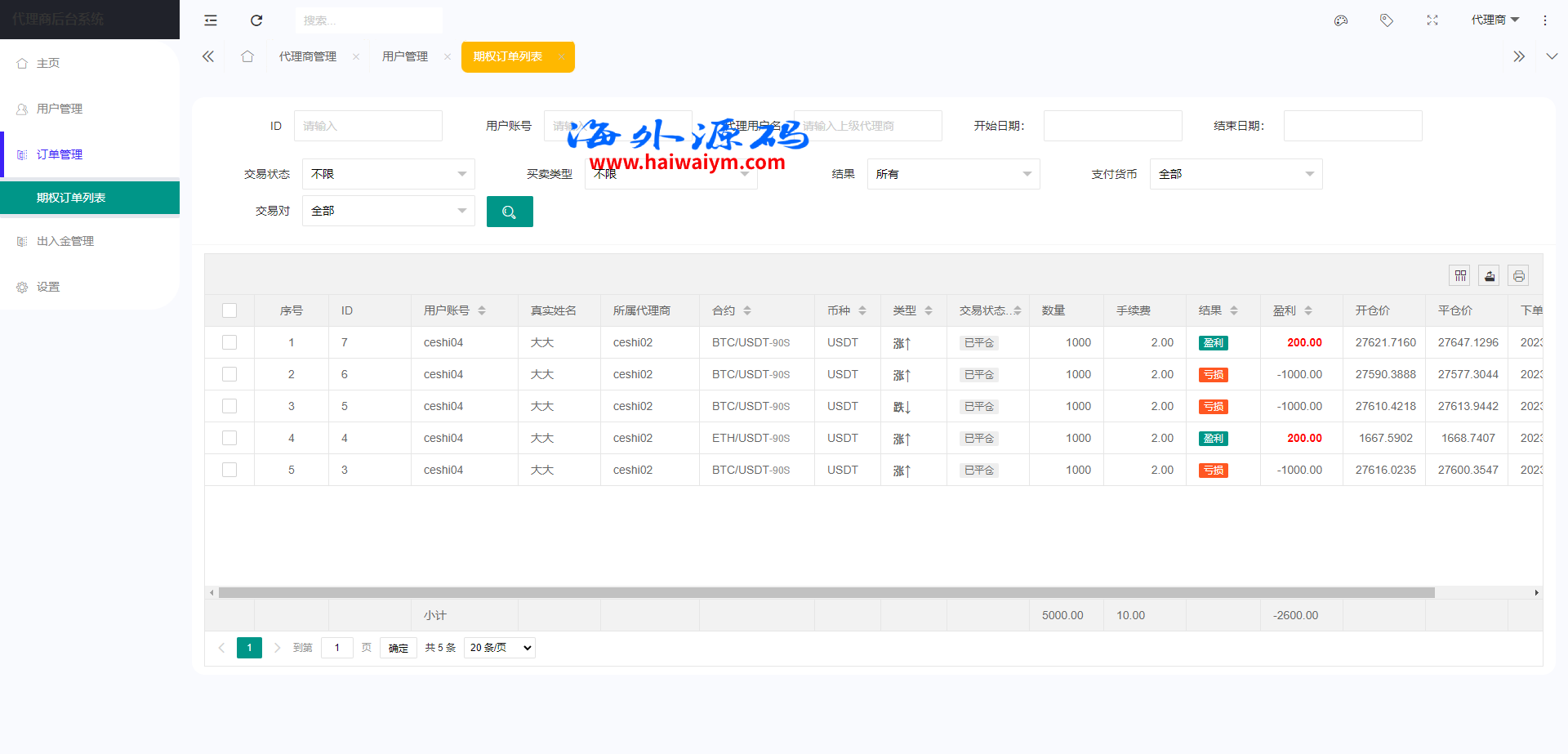Click the tag icon in header

[x=1387, y=20]
